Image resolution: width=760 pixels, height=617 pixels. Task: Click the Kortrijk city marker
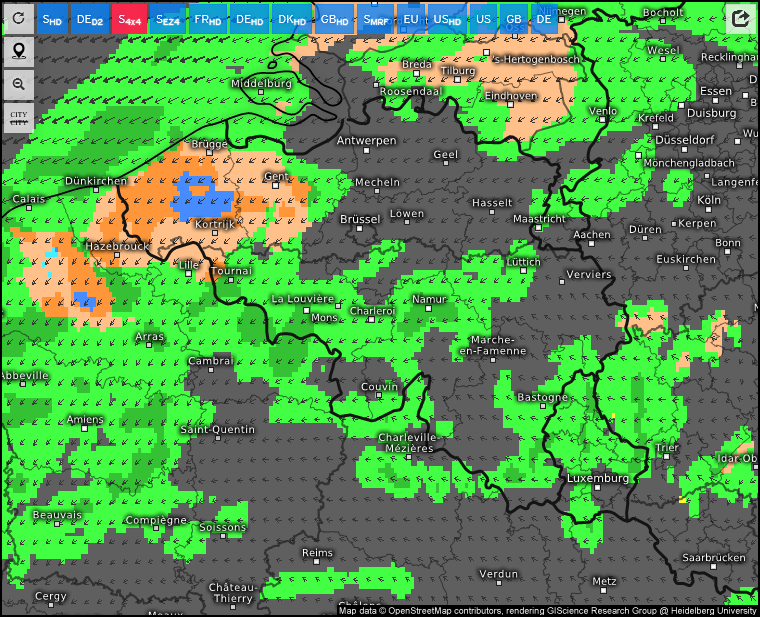coord(215,233)
